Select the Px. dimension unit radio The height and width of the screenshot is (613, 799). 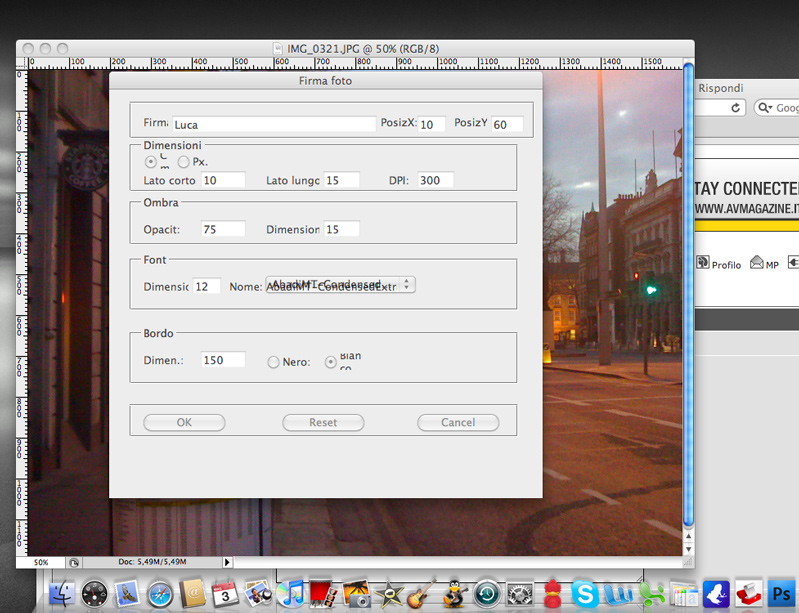pos(184,161)
